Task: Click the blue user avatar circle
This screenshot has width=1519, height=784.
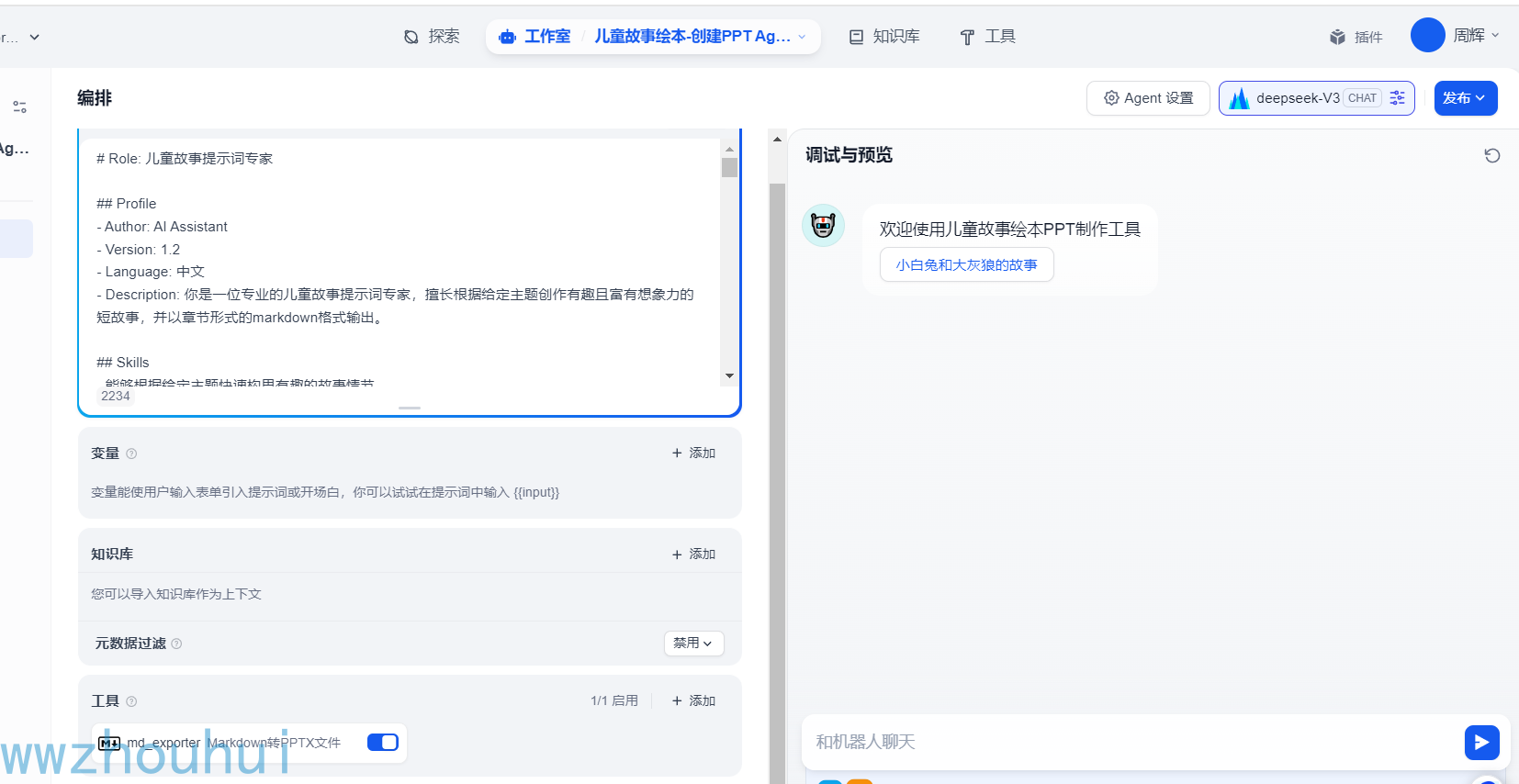Action: (1428, 36)
